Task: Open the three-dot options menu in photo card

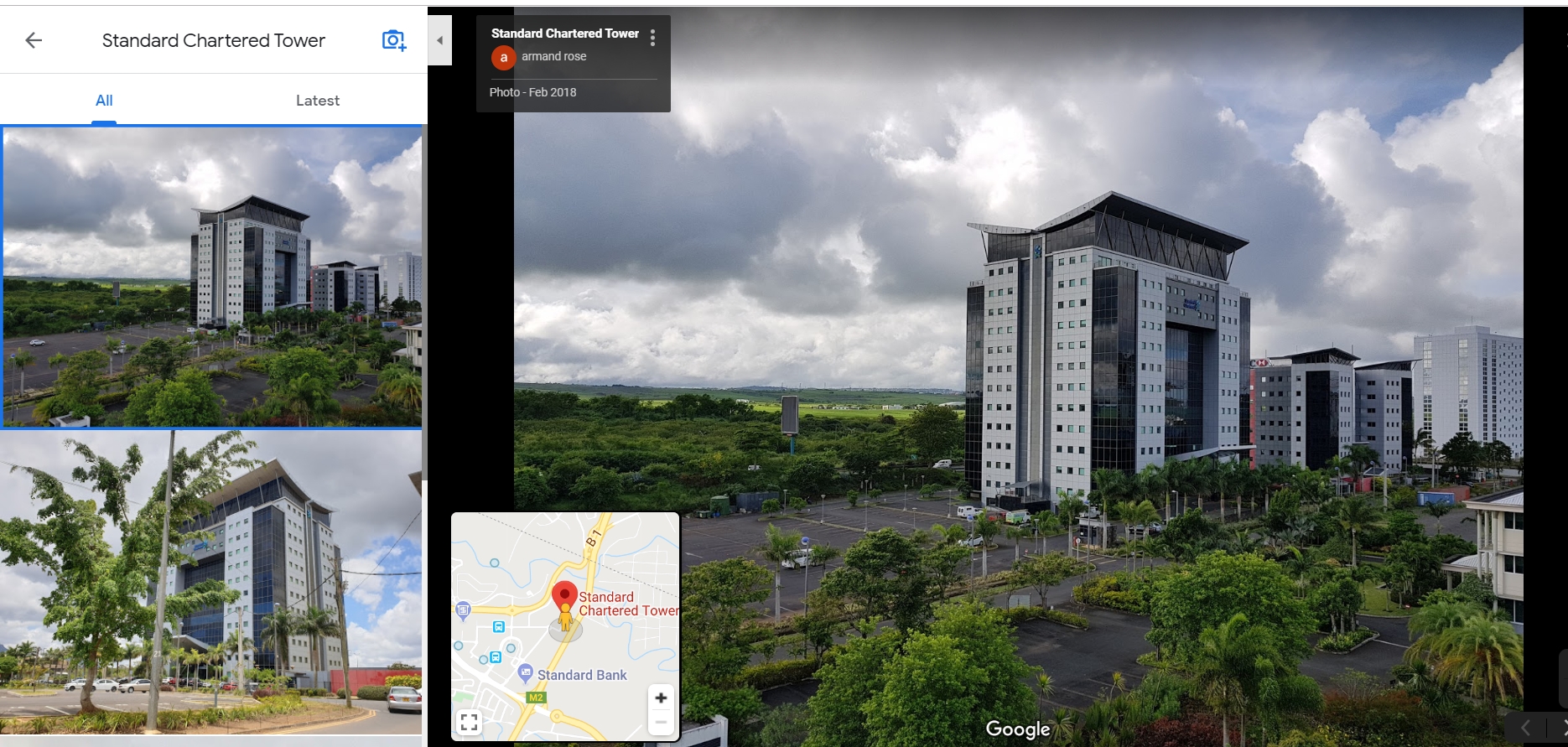Action: click(652, 38)
